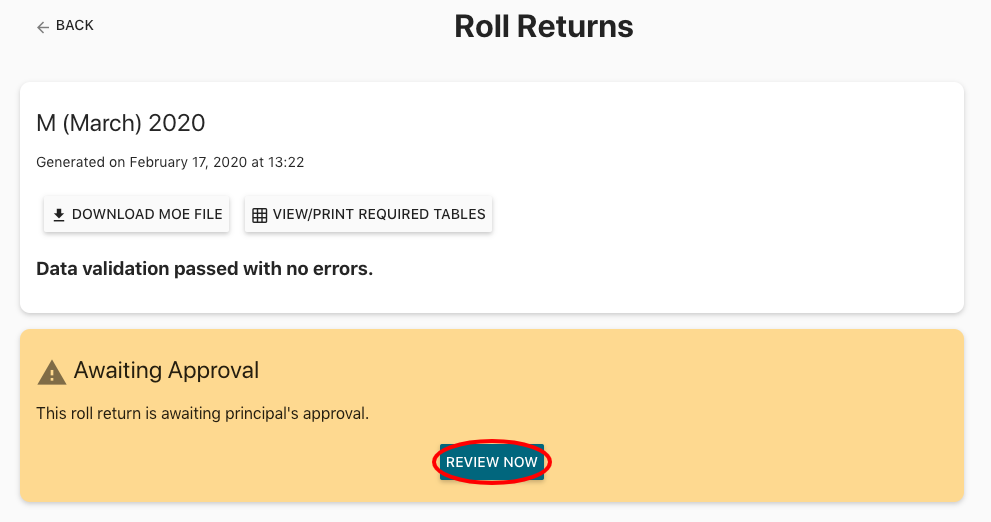
Task: Click the back arrow icon
Action: (x=43, y=27)
